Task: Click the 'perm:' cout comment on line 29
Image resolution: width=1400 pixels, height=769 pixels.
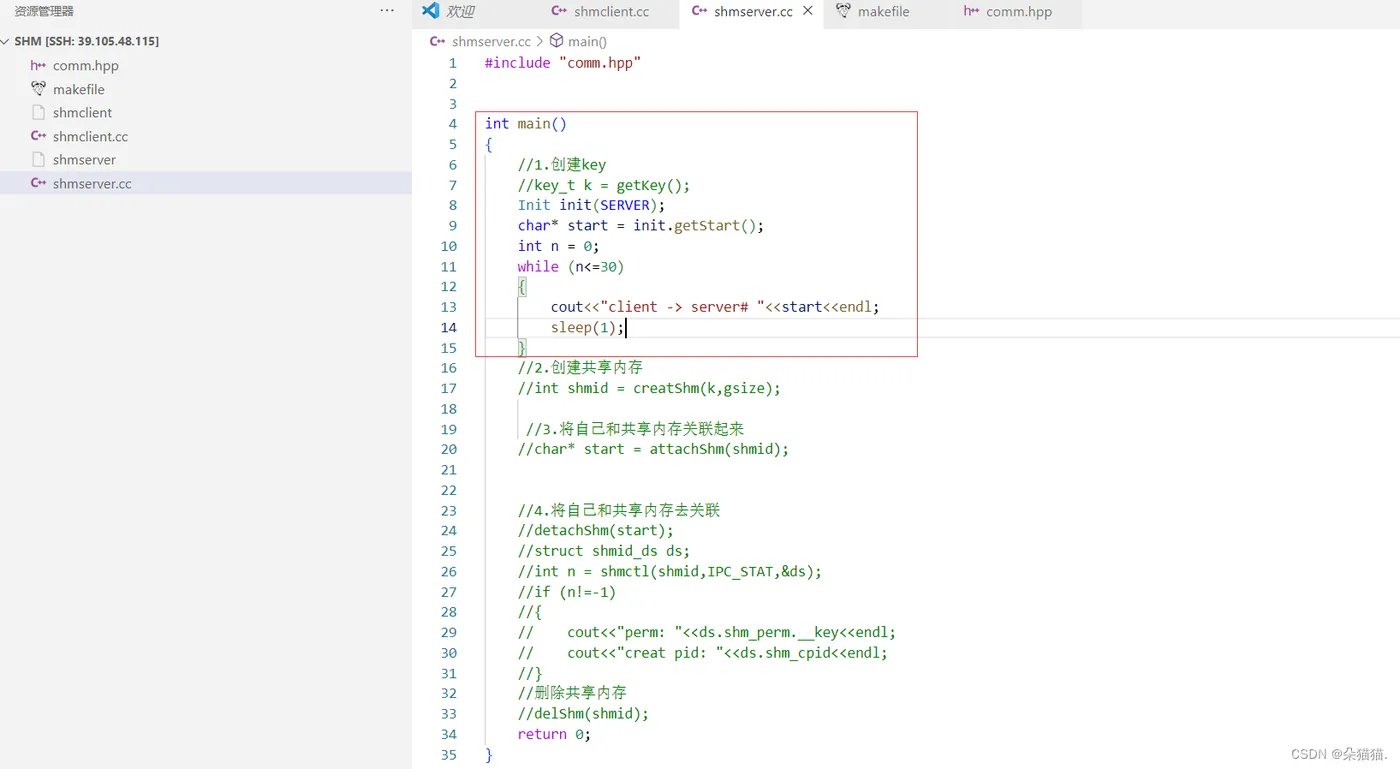Action: pyautogui.click(x=707, y=633)
